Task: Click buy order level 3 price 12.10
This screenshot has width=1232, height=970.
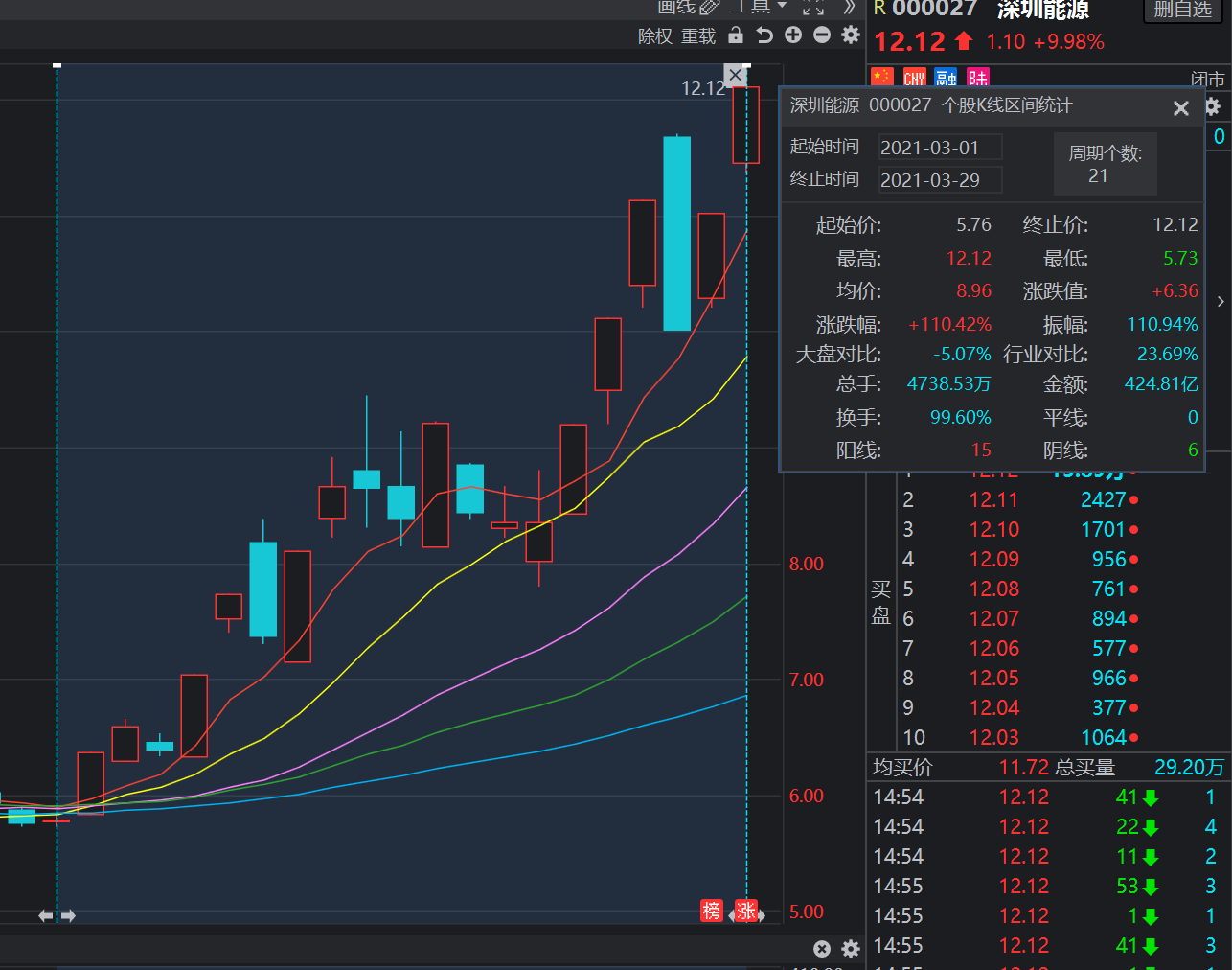Action: point(993,530)
